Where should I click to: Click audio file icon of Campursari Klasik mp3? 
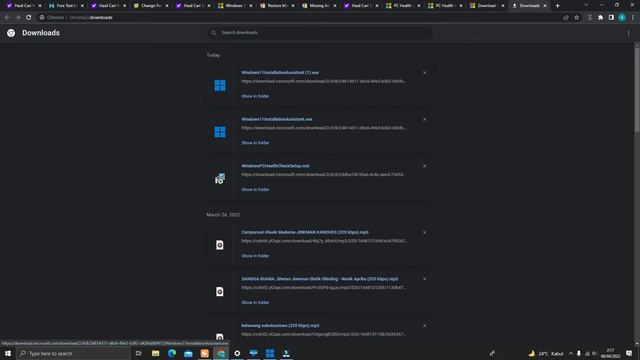click(x=220, y=245)
